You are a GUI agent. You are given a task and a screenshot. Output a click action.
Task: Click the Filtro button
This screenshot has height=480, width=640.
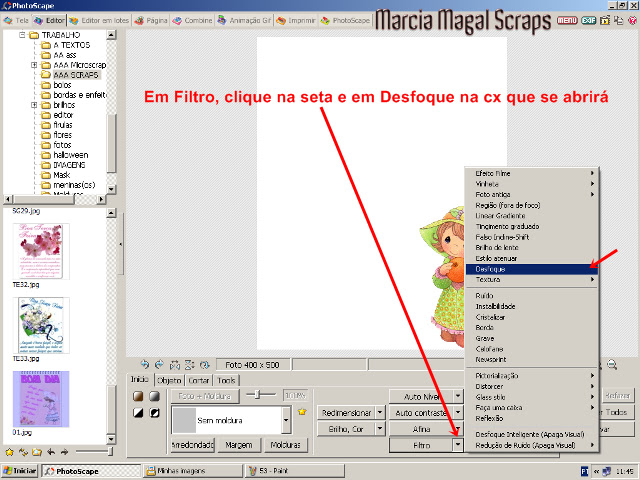(421, 445)
